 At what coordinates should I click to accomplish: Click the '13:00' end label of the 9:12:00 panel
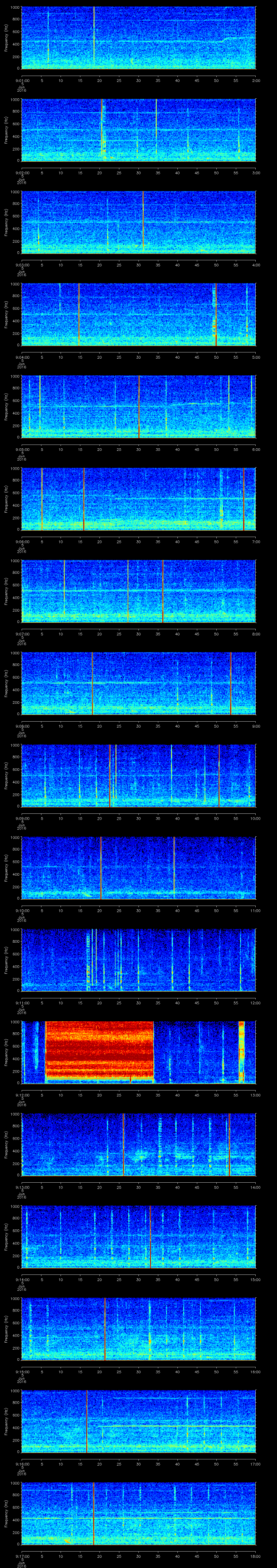[x=255, y=1095]
